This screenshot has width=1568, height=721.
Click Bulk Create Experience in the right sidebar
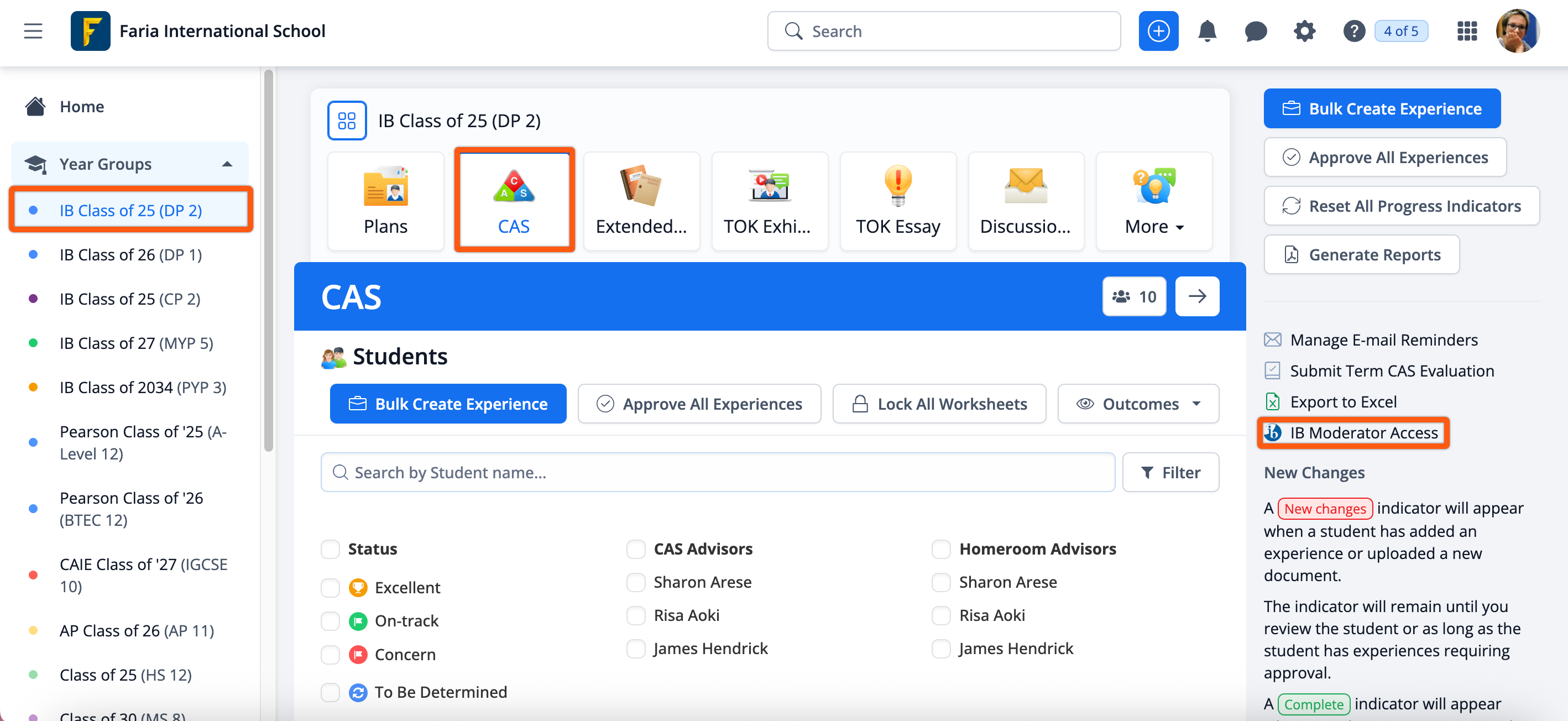(x=1382, y=108)
